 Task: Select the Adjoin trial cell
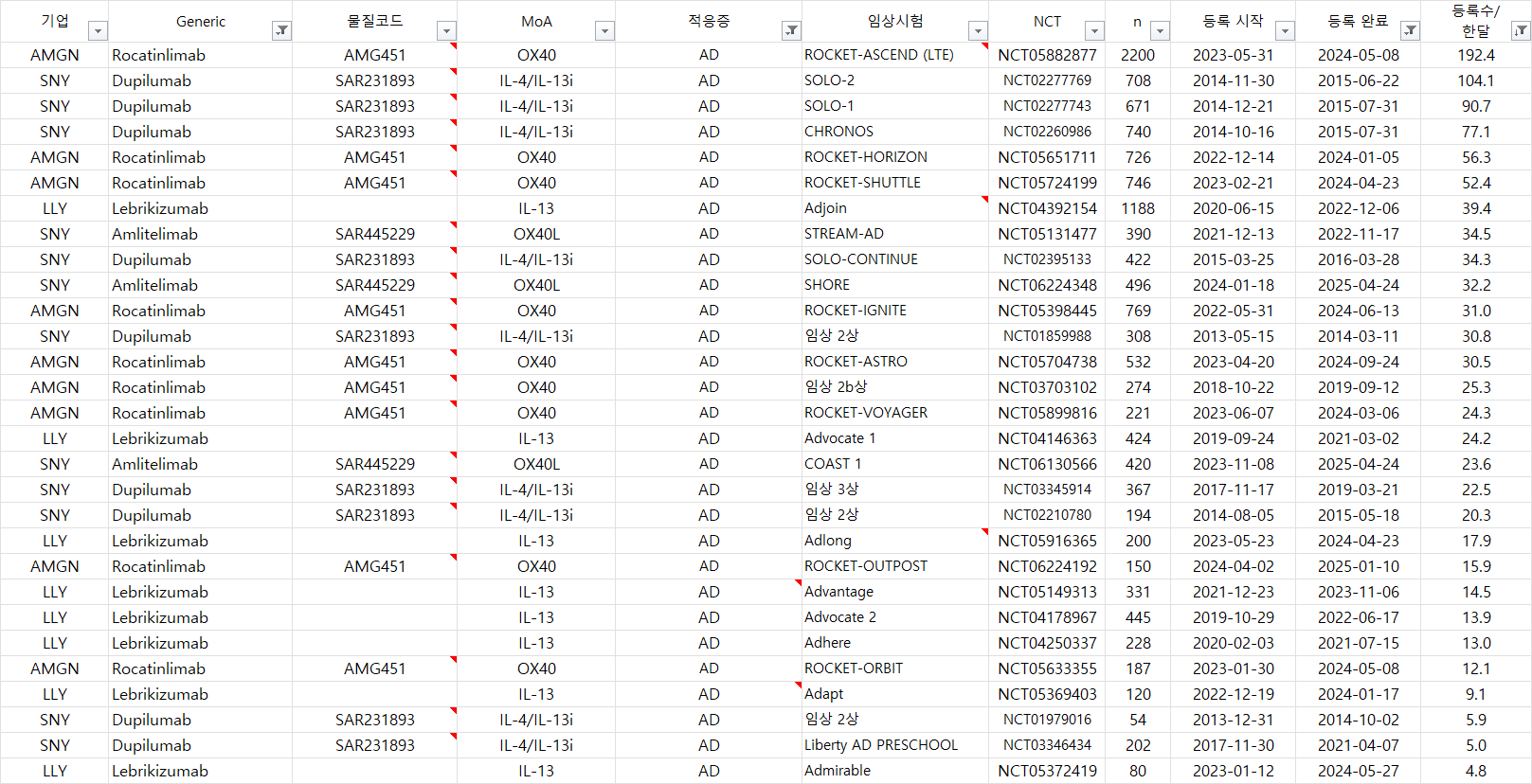tap(895, 208)
